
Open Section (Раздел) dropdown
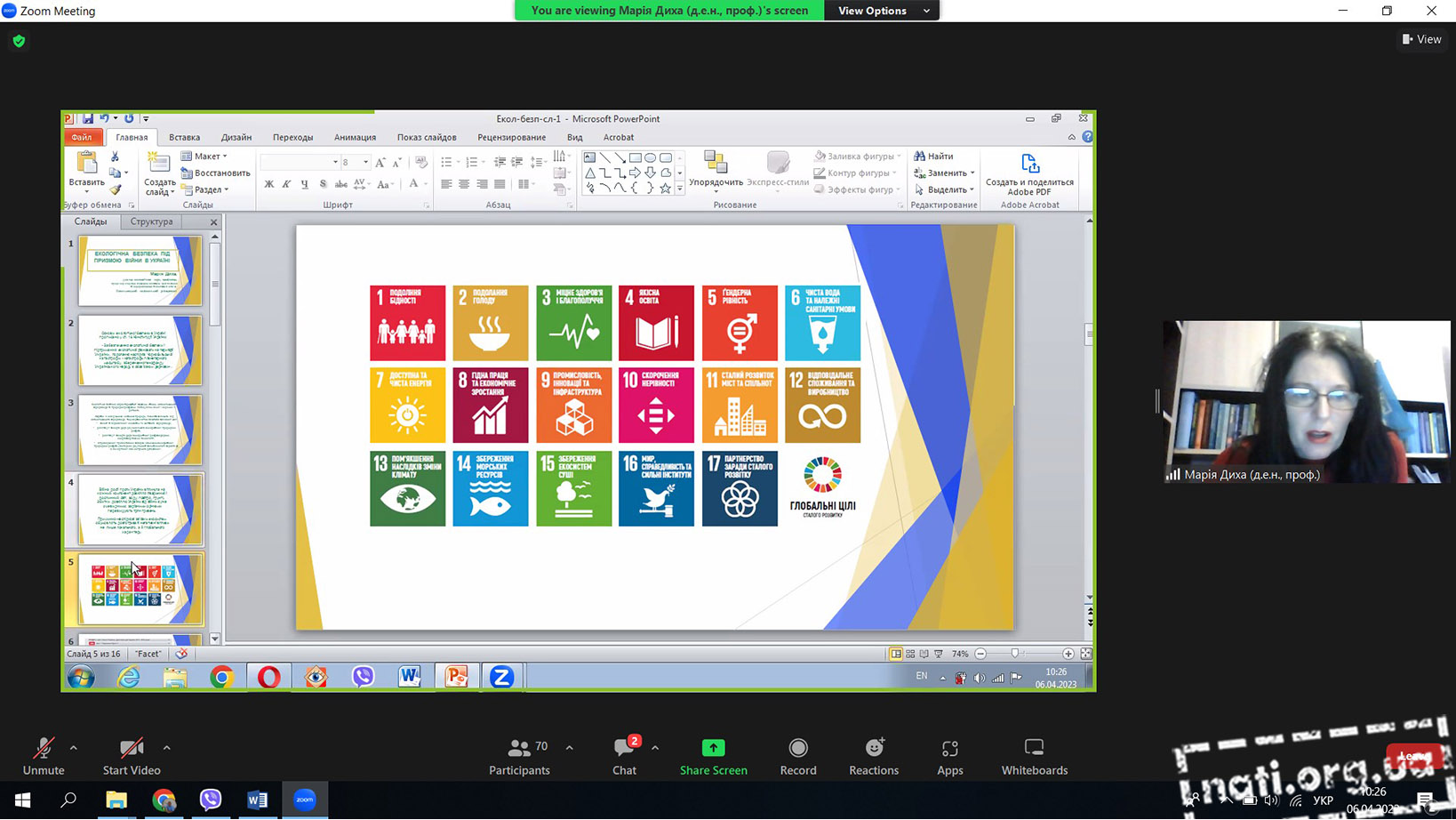point(205,189)
